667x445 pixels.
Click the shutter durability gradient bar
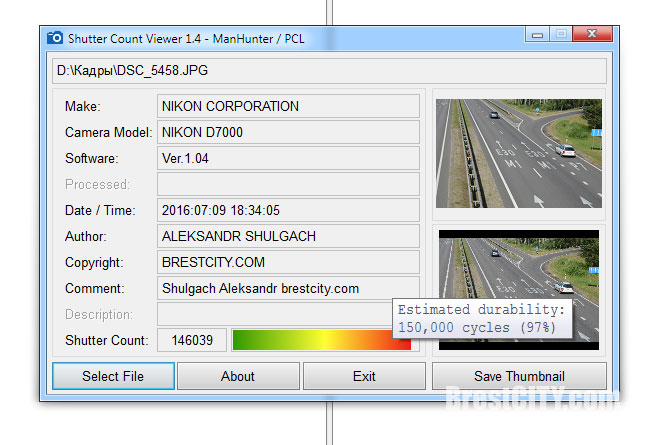click(322, 340)
